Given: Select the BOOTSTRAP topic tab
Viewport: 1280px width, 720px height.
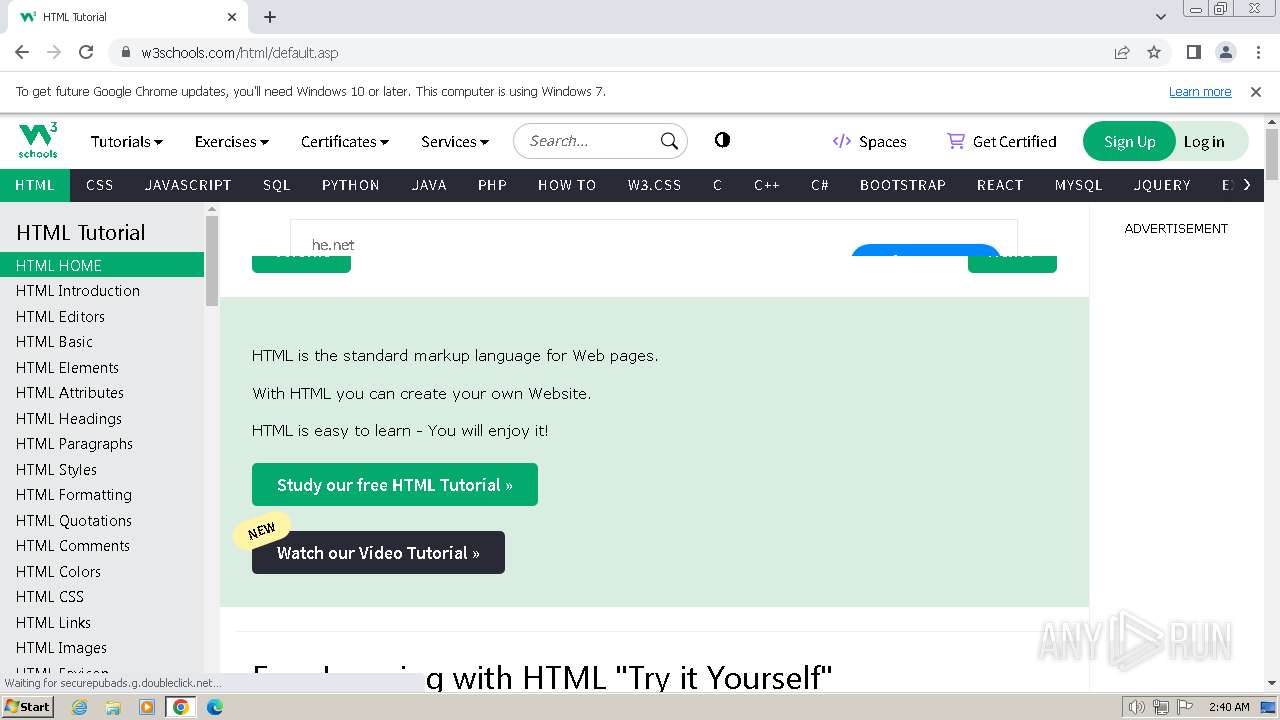Looking at the screenshot, I should [903, 185].
